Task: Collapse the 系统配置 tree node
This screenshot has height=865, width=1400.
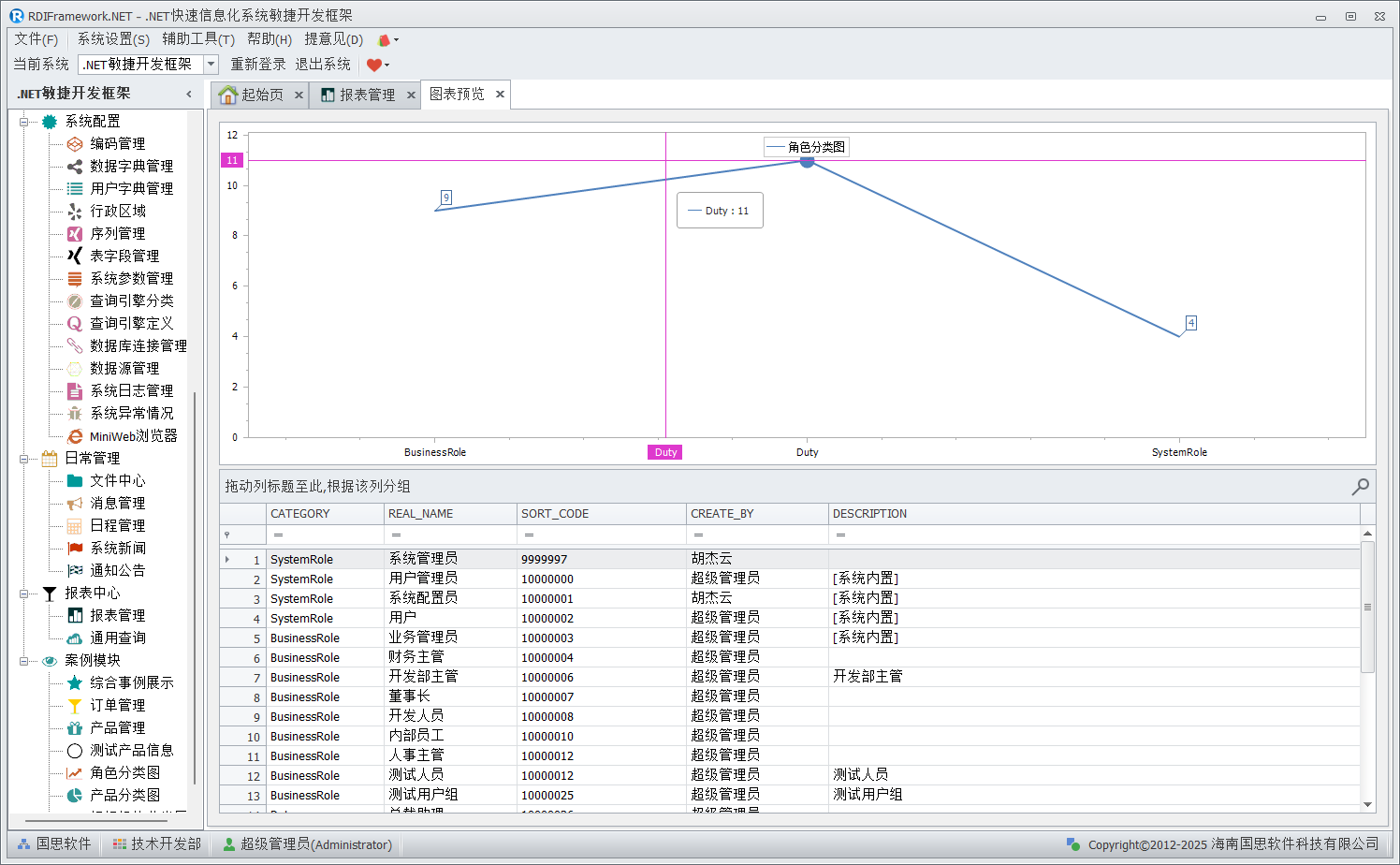Action: point(24,122)
